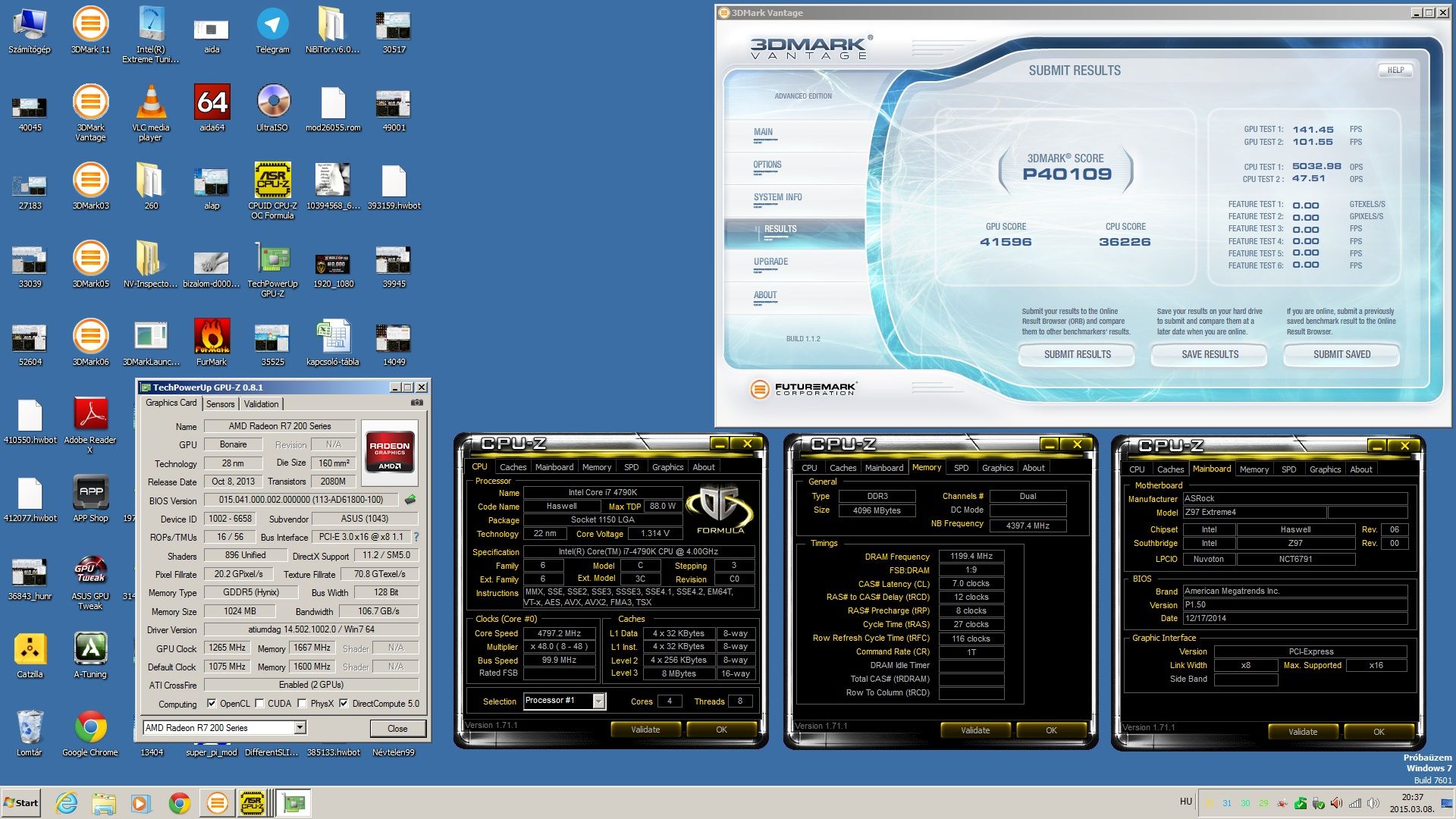Open the Lomtár recycle bin
The width and height of the screenshot is (1456, 819).
[30, 733]
